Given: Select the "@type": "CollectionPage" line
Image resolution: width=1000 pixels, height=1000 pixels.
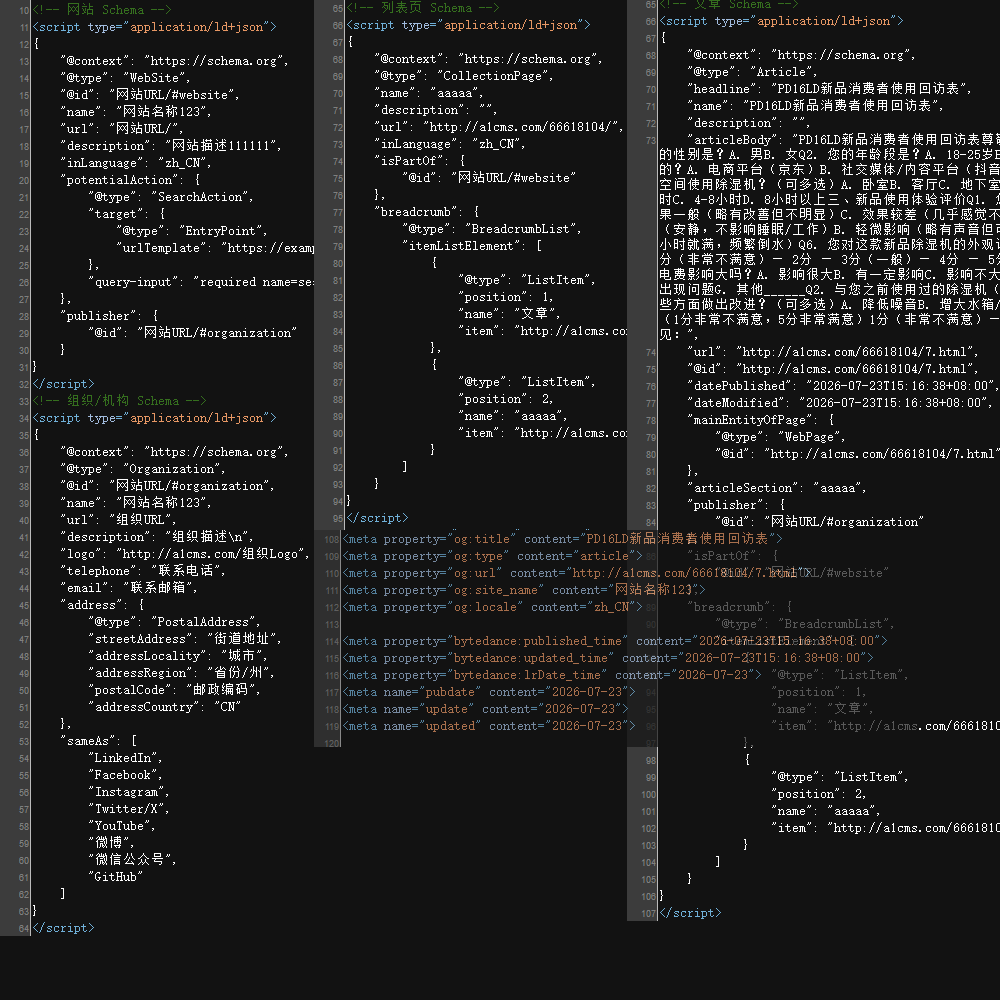Looking at the screenshot, I should 464,76.
